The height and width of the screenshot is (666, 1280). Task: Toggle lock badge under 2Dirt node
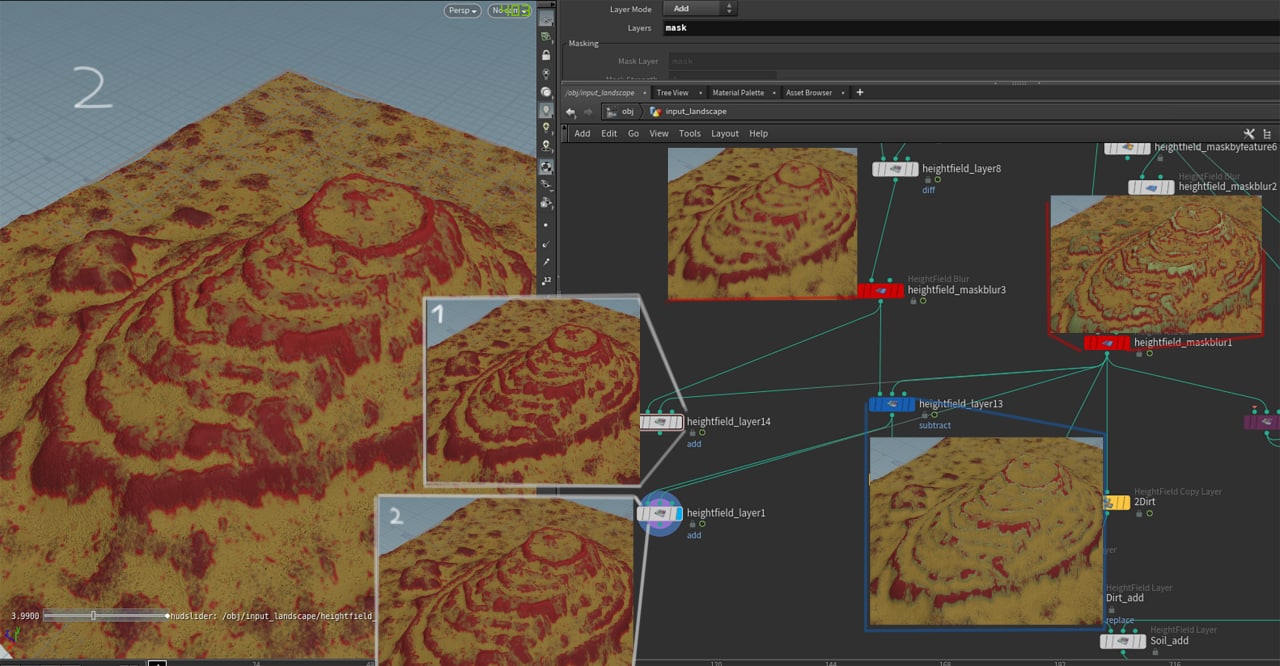1139,514
